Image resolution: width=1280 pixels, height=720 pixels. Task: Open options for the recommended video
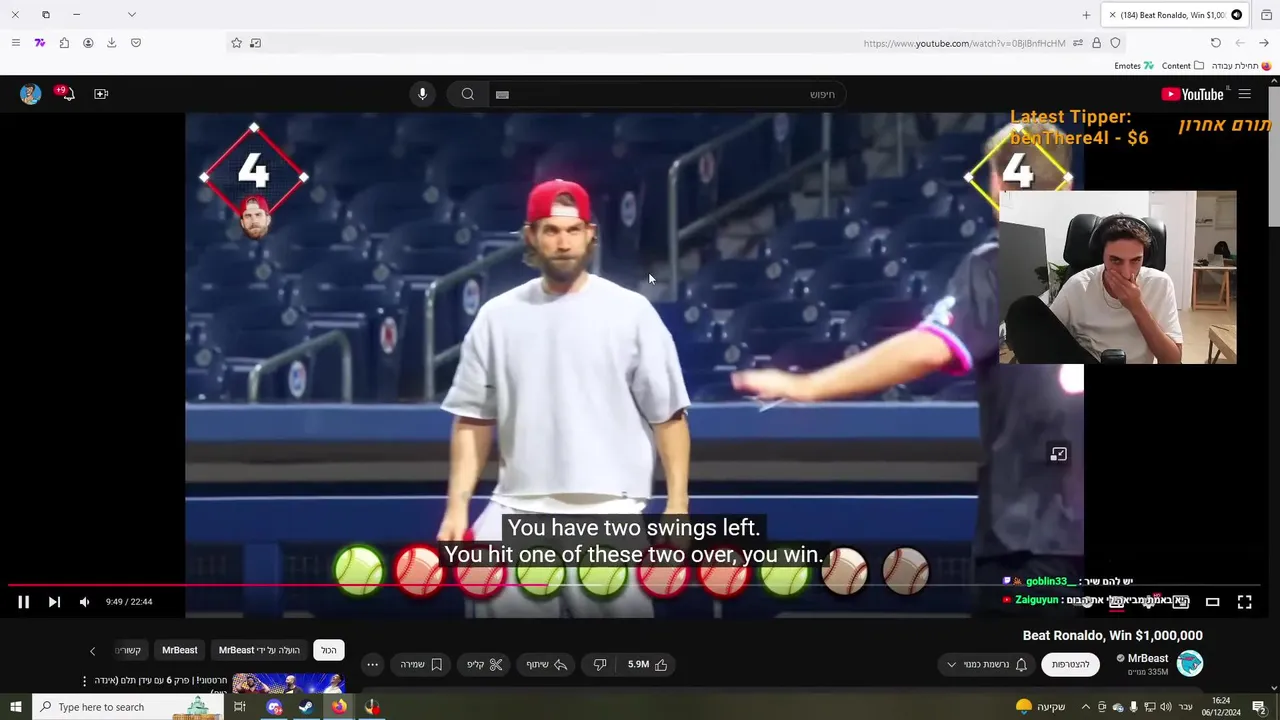pyautogui.click(x=85, y=681)
